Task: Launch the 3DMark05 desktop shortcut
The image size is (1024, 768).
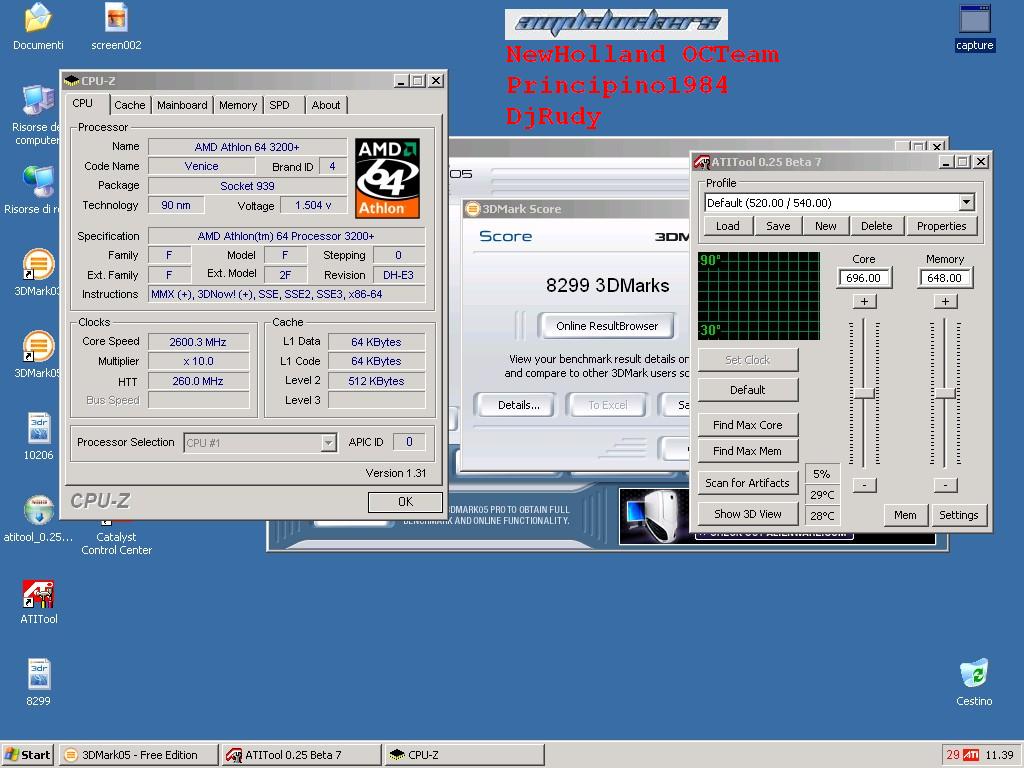Action: pyautogui.click(x=38, y=346)
